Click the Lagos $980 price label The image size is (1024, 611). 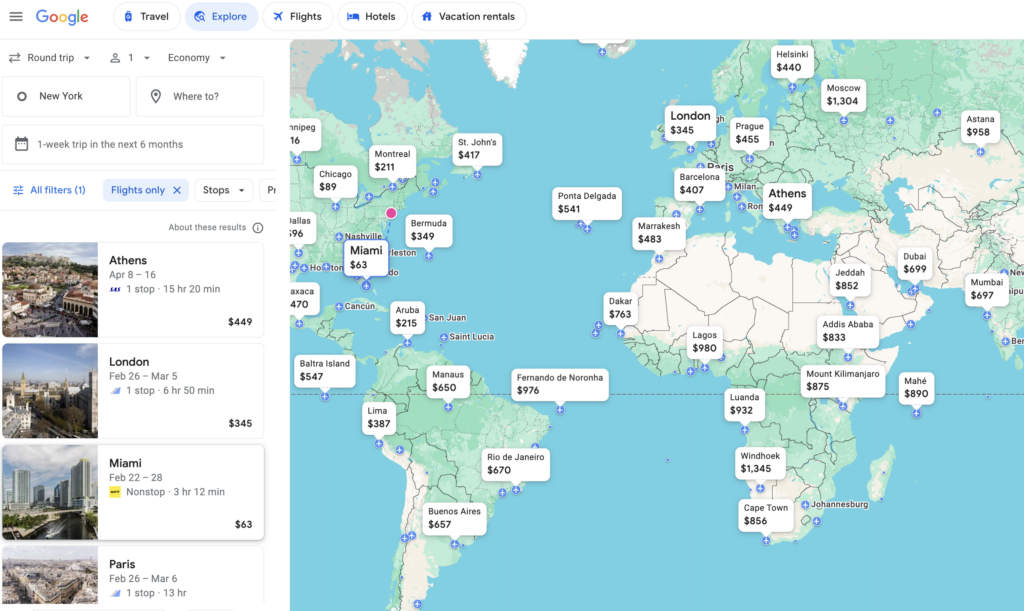(704, 342)
